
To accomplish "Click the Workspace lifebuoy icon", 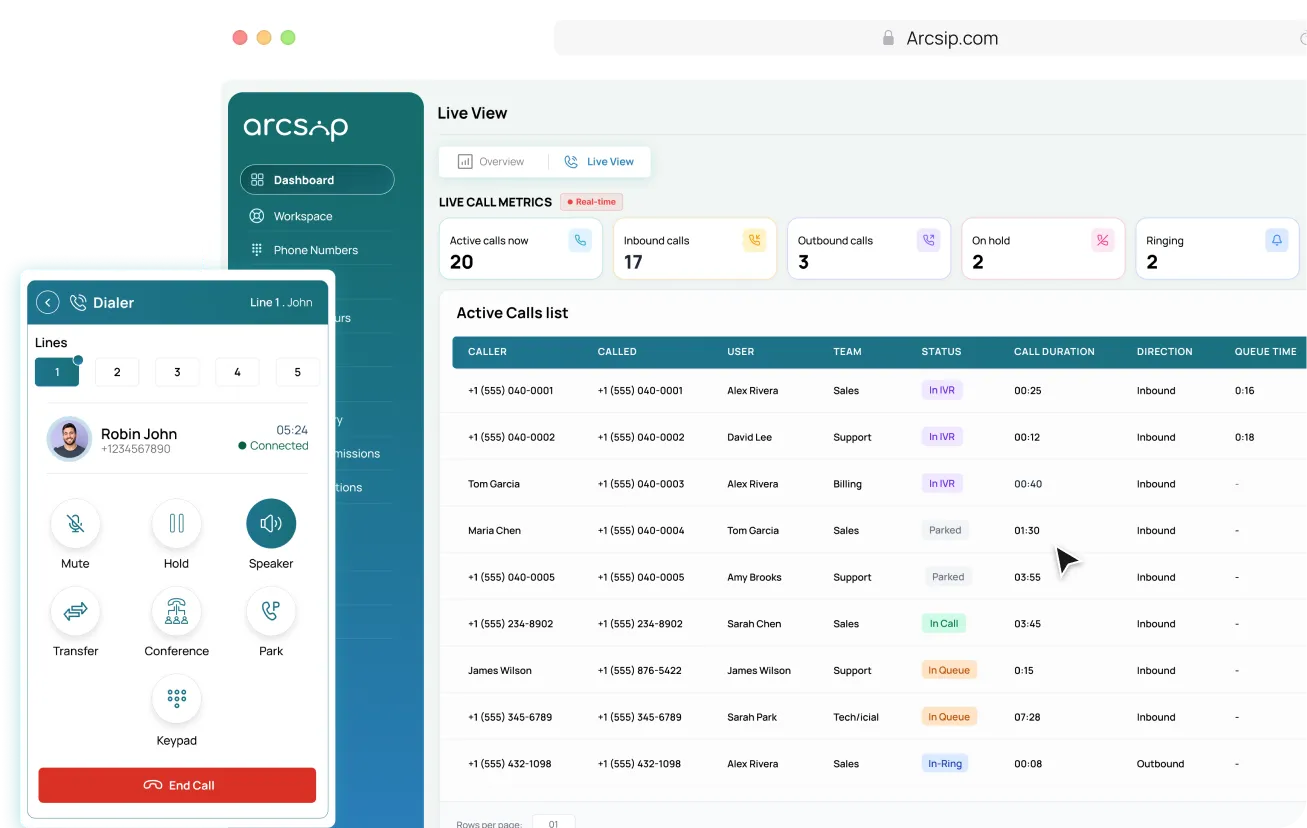I will (x=256, y=216).
